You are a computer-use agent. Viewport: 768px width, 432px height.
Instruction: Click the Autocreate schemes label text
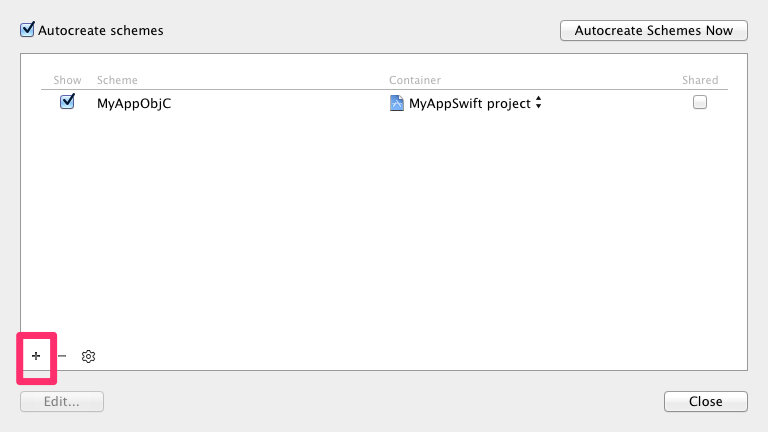pos(100,30)
